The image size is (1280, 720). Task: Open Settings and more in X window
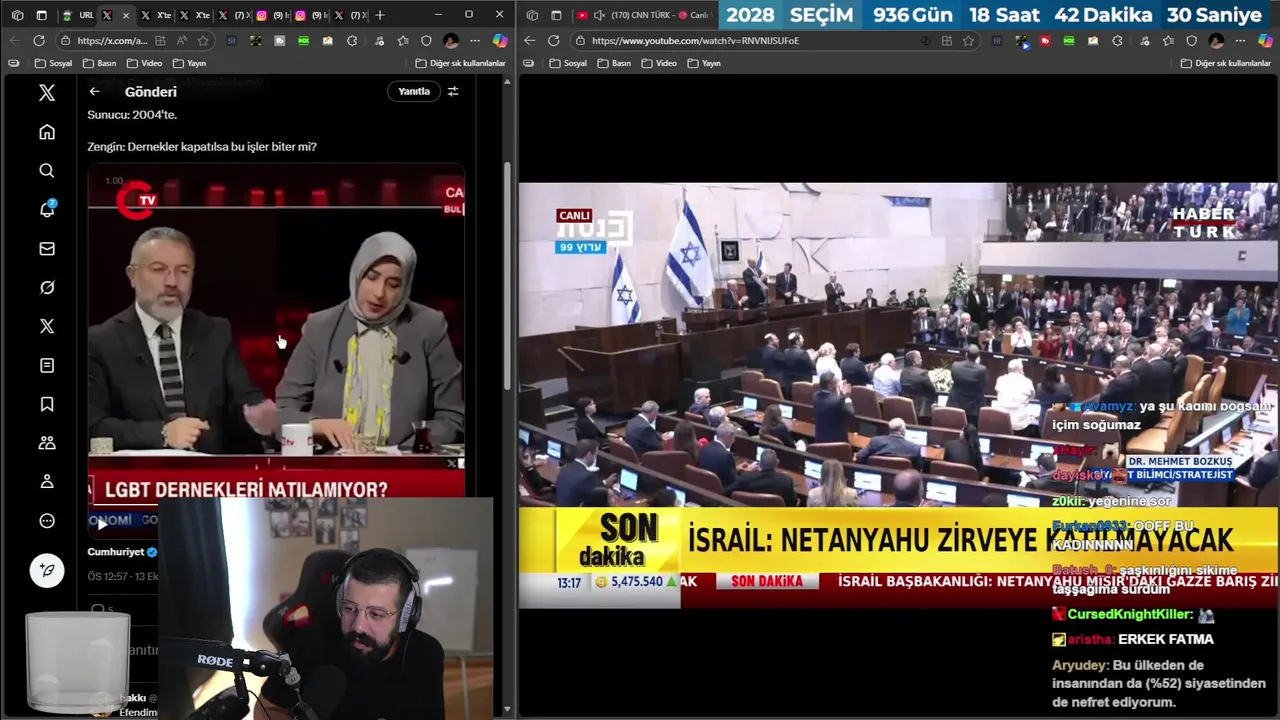(x=475, y=41)
